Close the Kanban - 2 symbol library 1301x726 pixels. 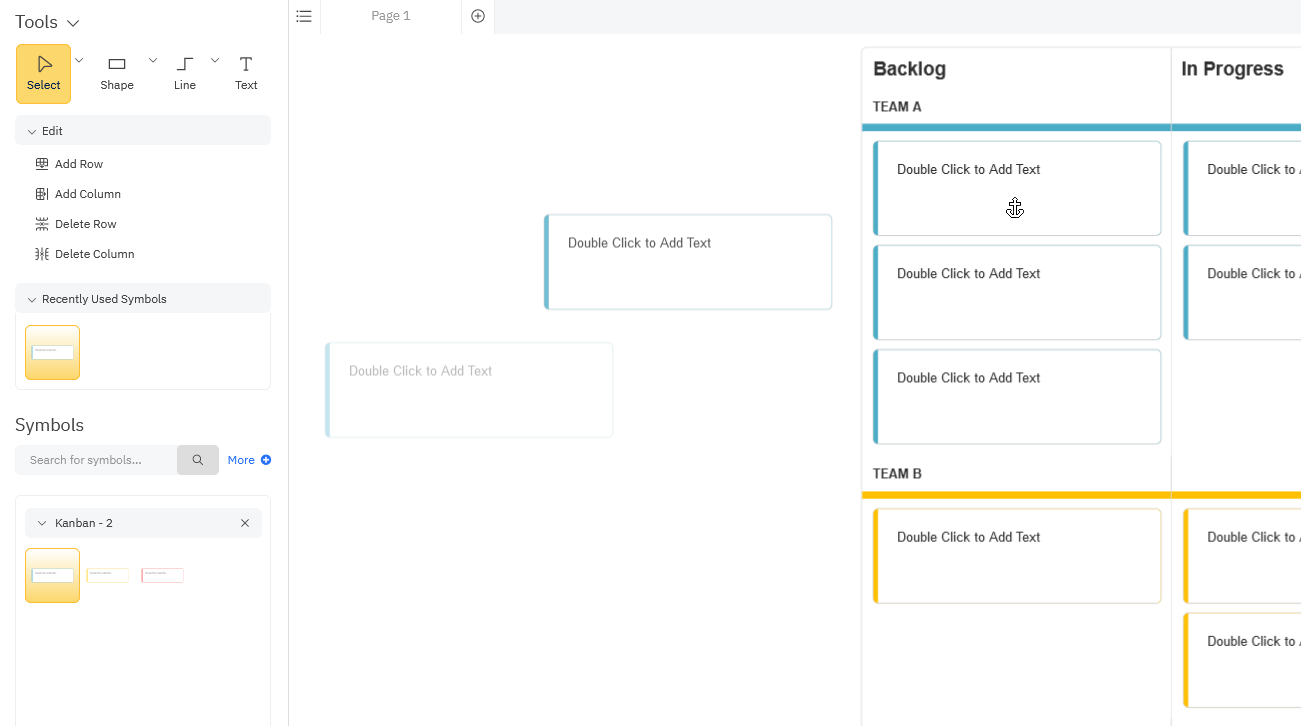pyautogui.click(x=245, y=523)
